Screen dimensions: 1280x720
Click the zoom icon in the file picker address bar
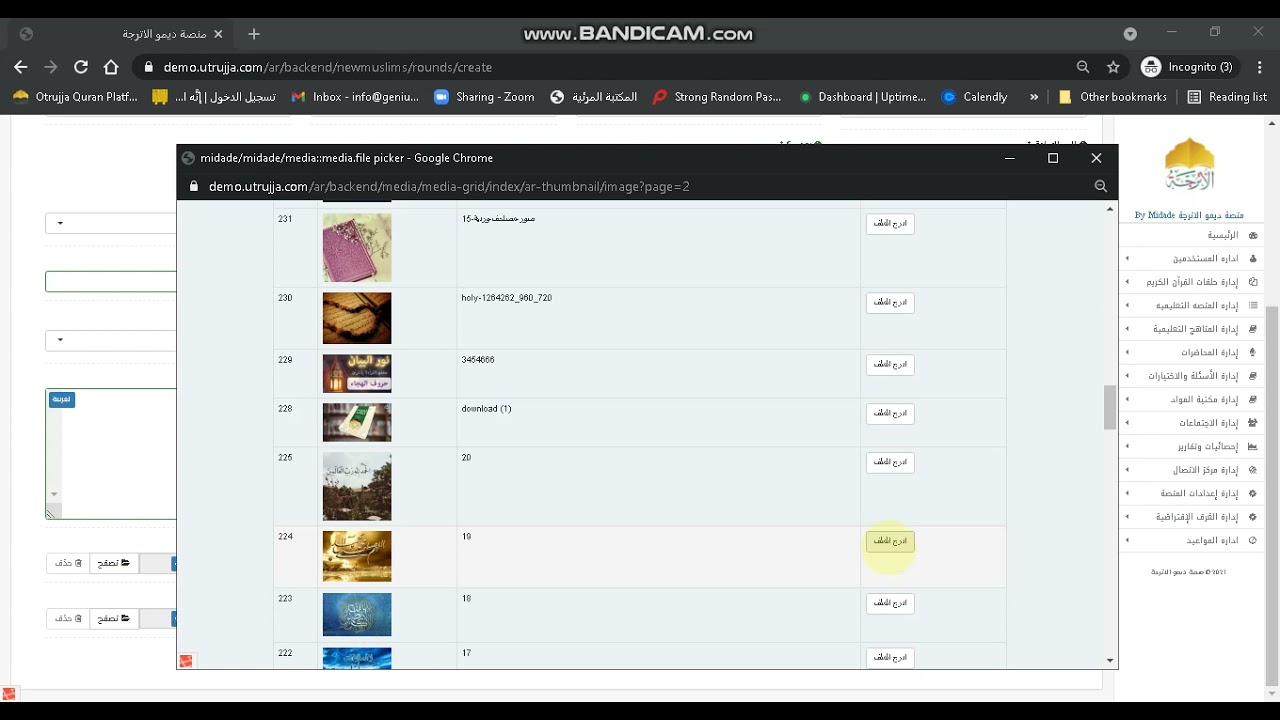pyautogui.click(x=1101, y=186)
